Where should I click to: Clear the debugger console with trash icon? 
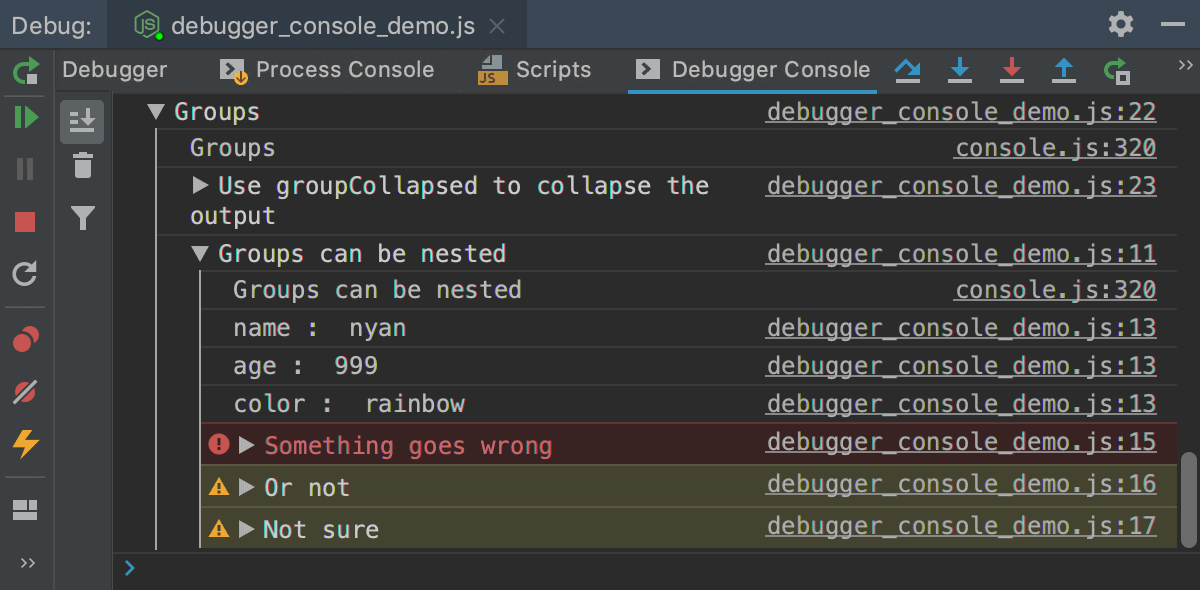point(82,166)
